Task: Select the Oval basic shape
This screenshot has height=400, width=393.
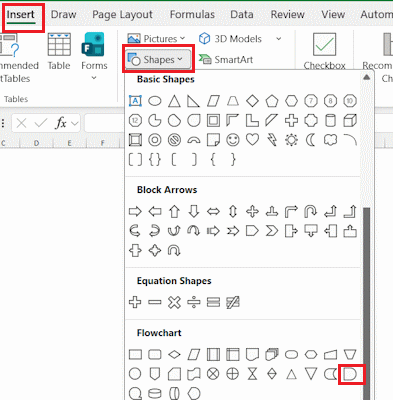Action: (x=155, y=101)
